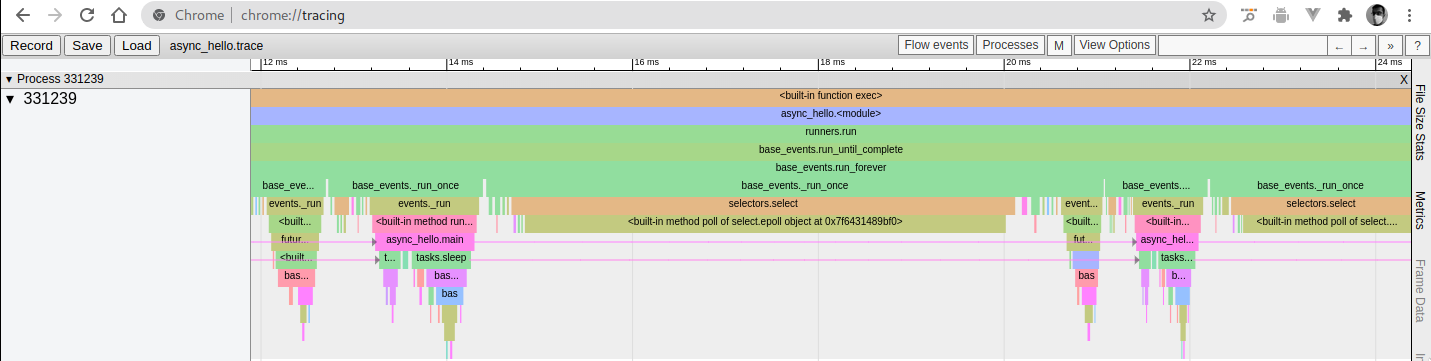Screen dimensions: 1431x361
Task: Collapse thread 331239 track
Action: pos(10,99)
